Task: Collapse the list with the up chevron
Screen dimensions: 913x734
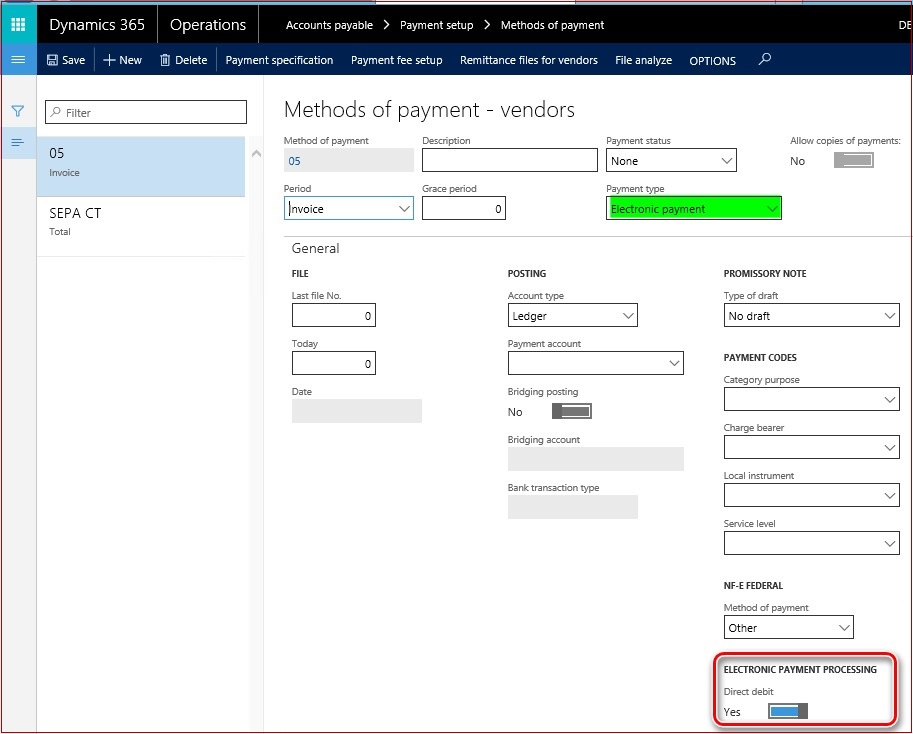Action: click(x=256, y=154)
